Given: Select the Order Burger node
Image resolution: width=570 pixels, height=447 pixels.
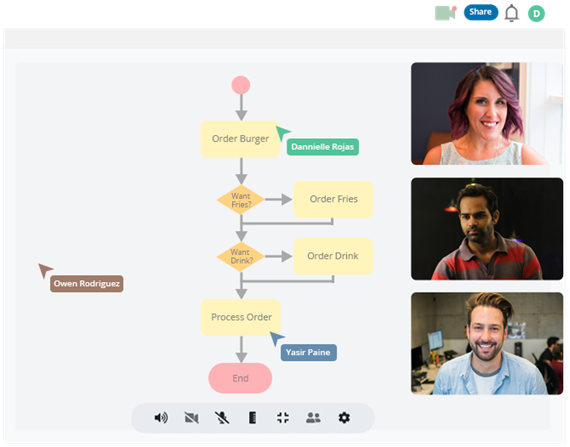Looking at the screenshot, I should 240,139.
